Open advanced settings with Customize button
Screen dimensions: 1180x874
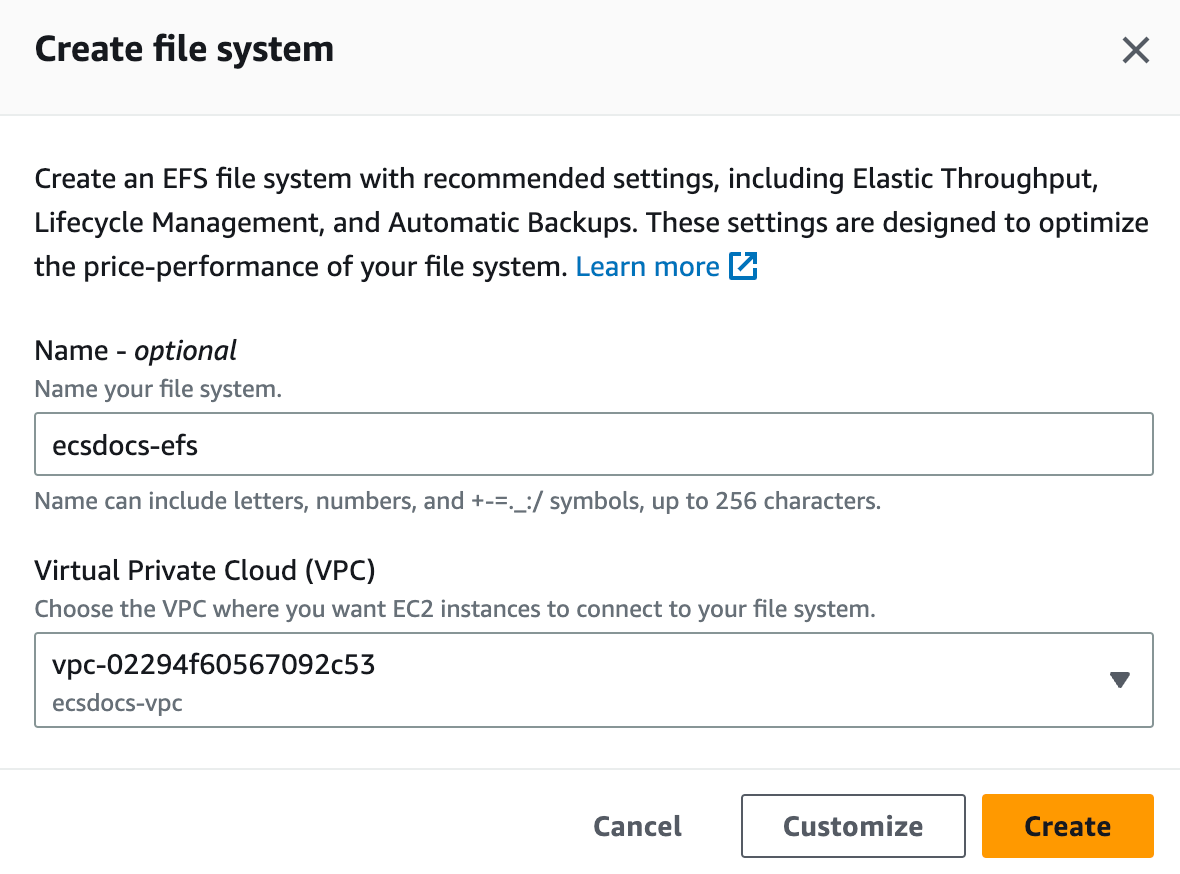pos(852,826)
